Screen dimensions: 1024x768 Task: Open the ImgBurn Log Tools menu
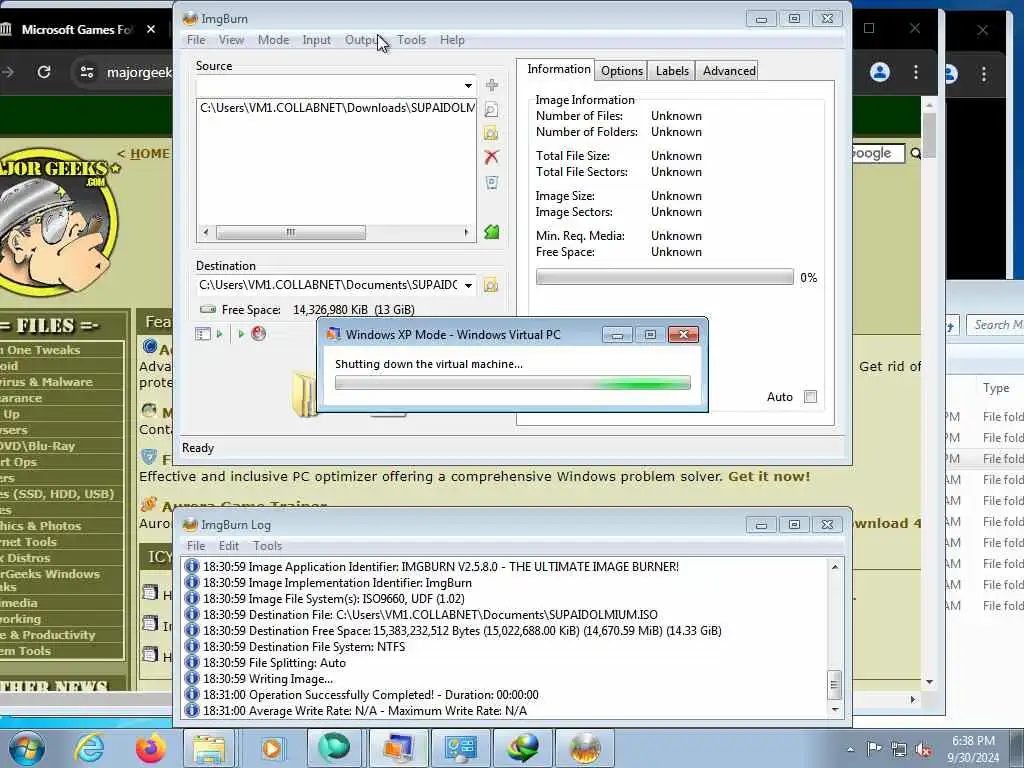pyautogui.click(x=268, y=546)
